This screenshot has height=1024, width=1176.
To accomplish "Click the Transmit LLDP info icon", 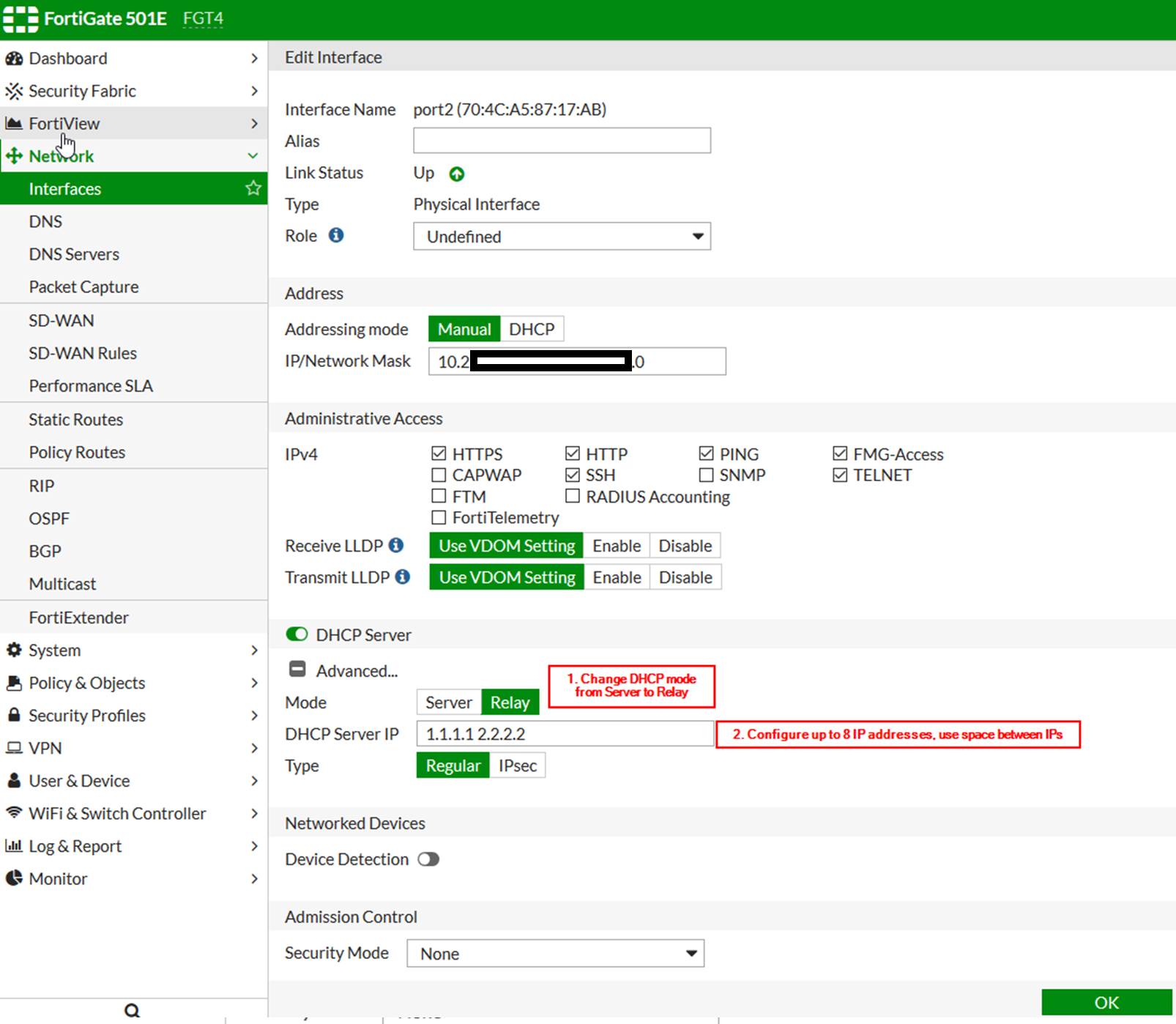I will pyautogui.click(x=402, y=576).
